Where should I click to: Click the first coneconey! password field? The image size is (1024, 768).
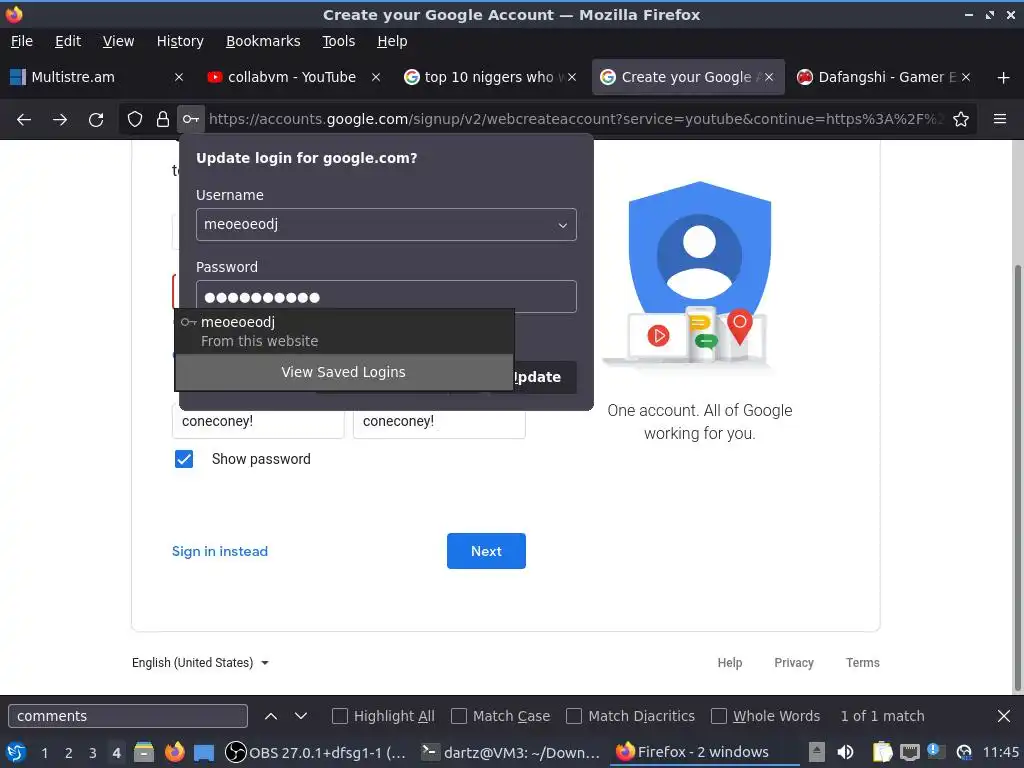click(258, 422)
